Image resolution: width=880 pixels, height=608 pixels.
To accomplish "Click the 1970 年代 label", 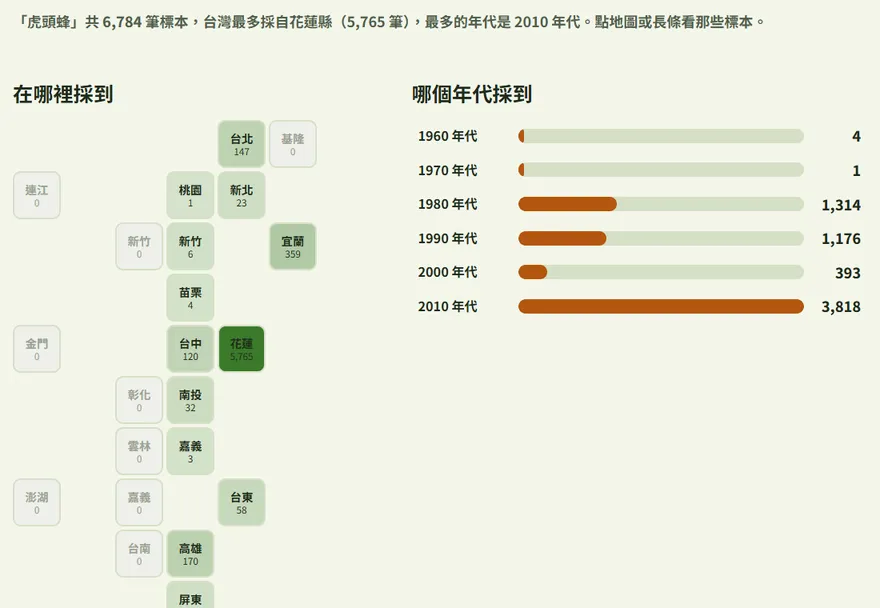I will [447, 170].
